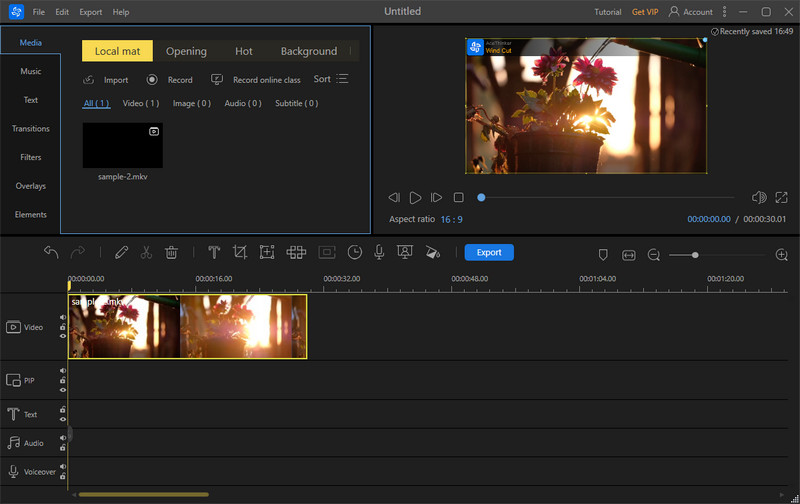Filter media by Video ( 1 )
800x504 pixels.
pyautogui.click(x=141, y=103)
